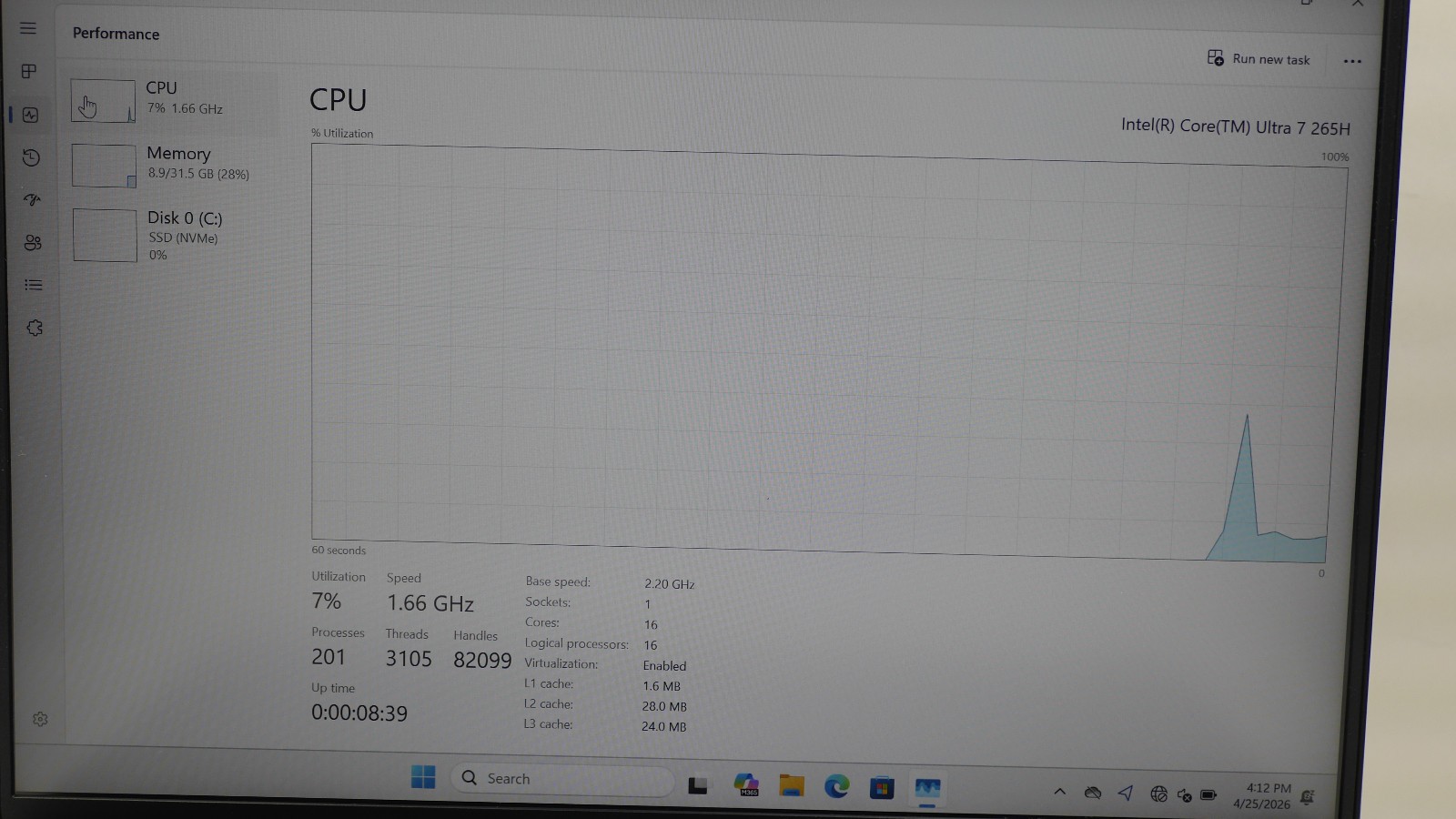Click the Up time value 0:00:08:39
This screenshot has height=819, width=1456.
[x=359, y=713]
